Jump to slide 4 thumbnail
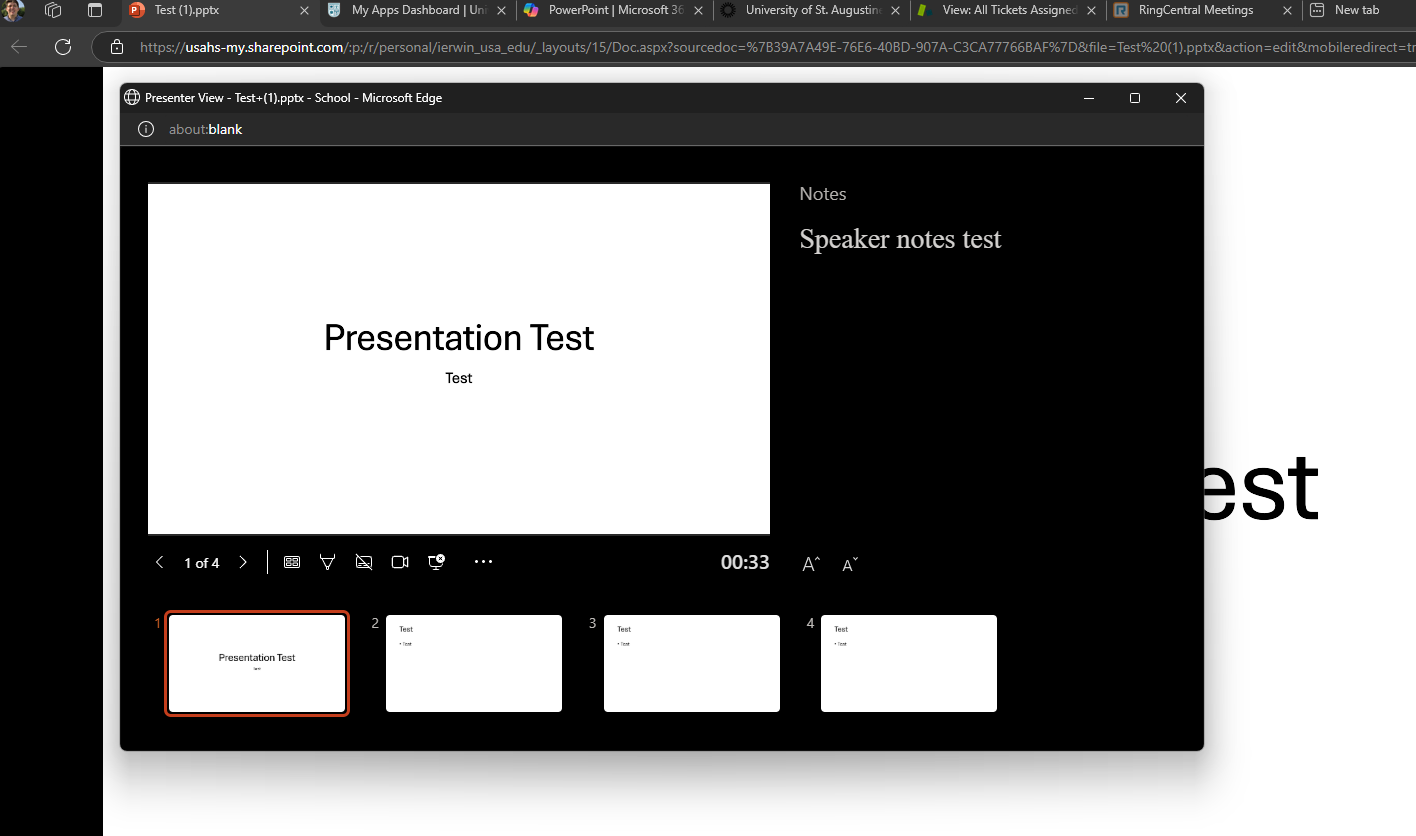 pyautogui.click(x=908, y=663)
